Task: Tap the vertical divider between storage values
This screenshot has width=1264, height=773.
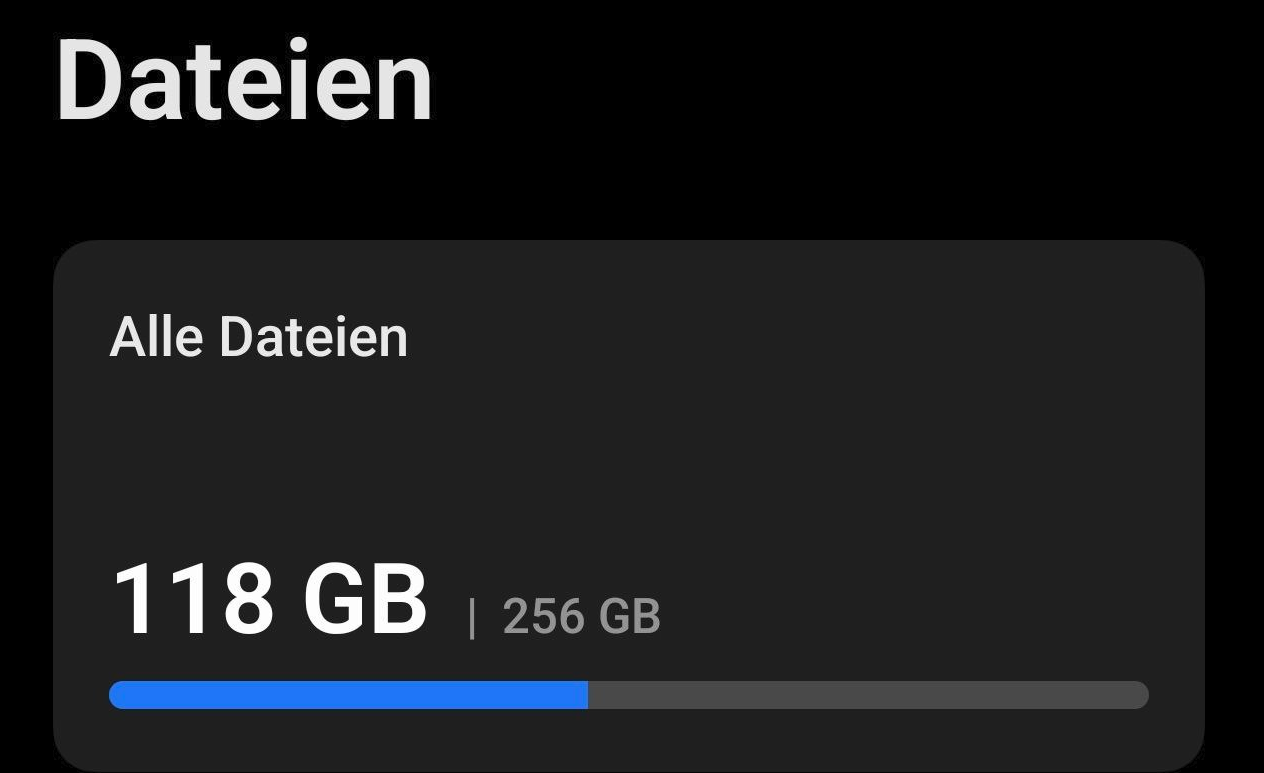Action: (x=472, y=618)
